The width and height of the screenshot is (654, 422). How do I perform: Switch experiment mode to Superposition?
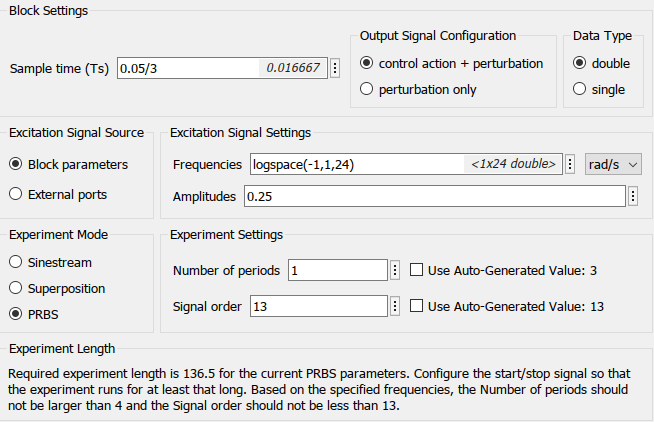[x=15, y=288]
